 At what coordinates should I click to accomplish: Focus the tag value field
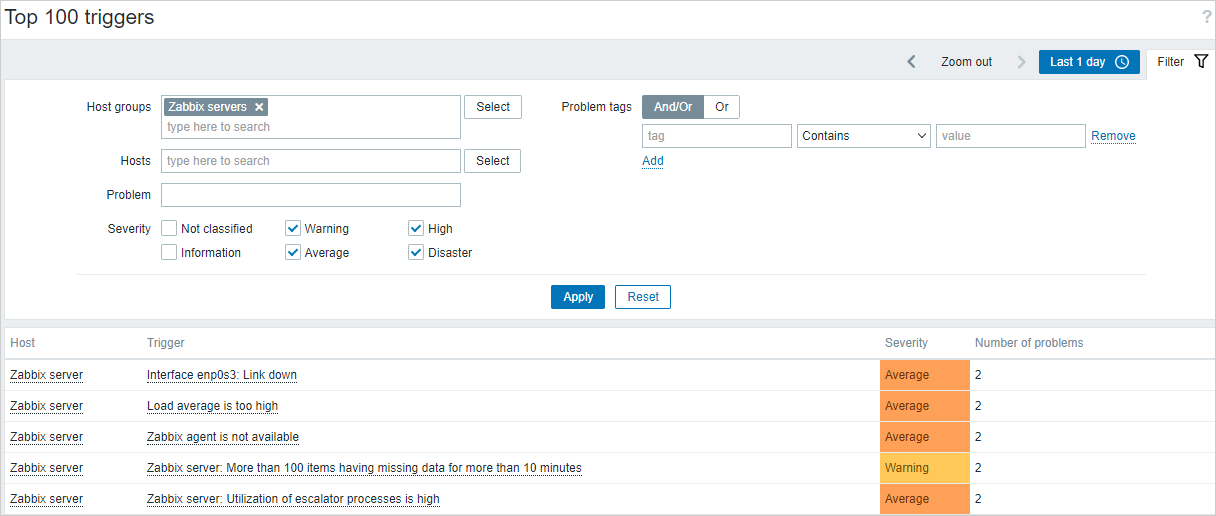coord(1011,136)
